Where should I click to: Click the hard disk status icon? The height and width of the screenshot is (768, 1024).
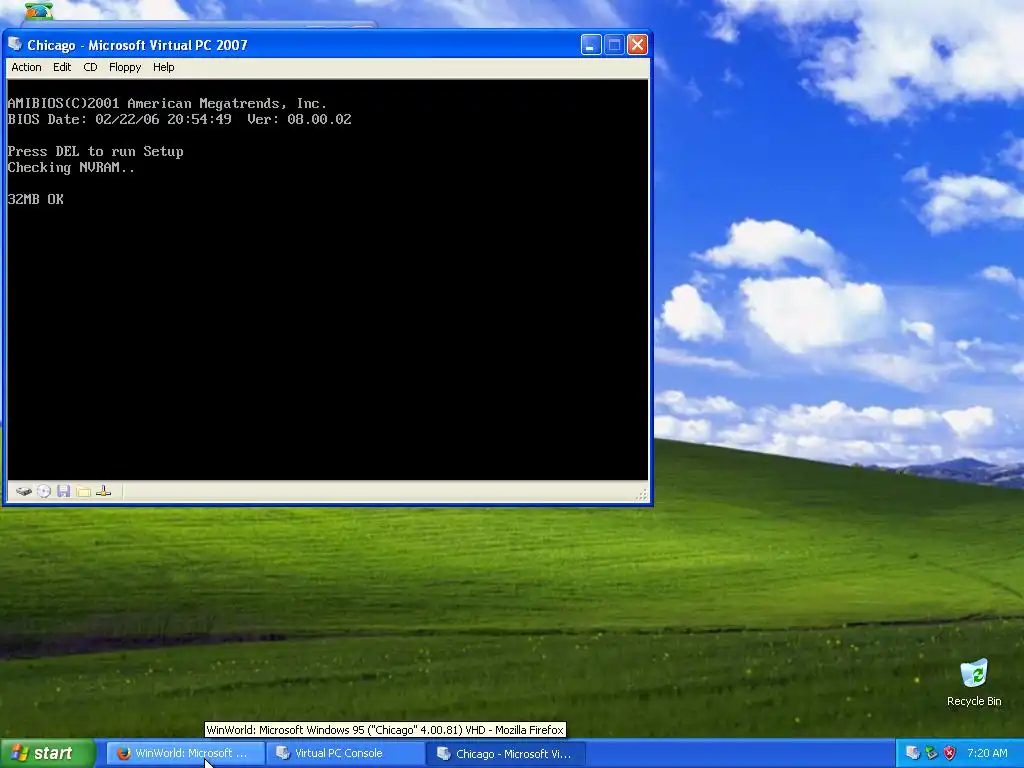[x=24, y=491]
